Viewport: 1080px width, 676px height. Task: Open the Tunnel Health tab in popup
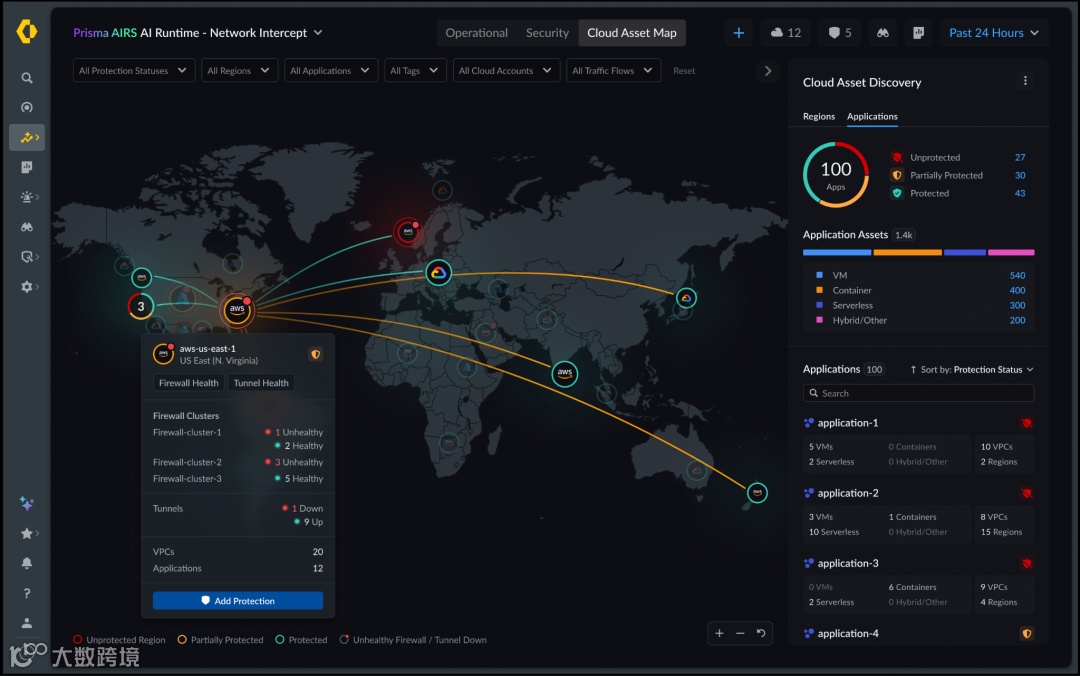[260, 383]
